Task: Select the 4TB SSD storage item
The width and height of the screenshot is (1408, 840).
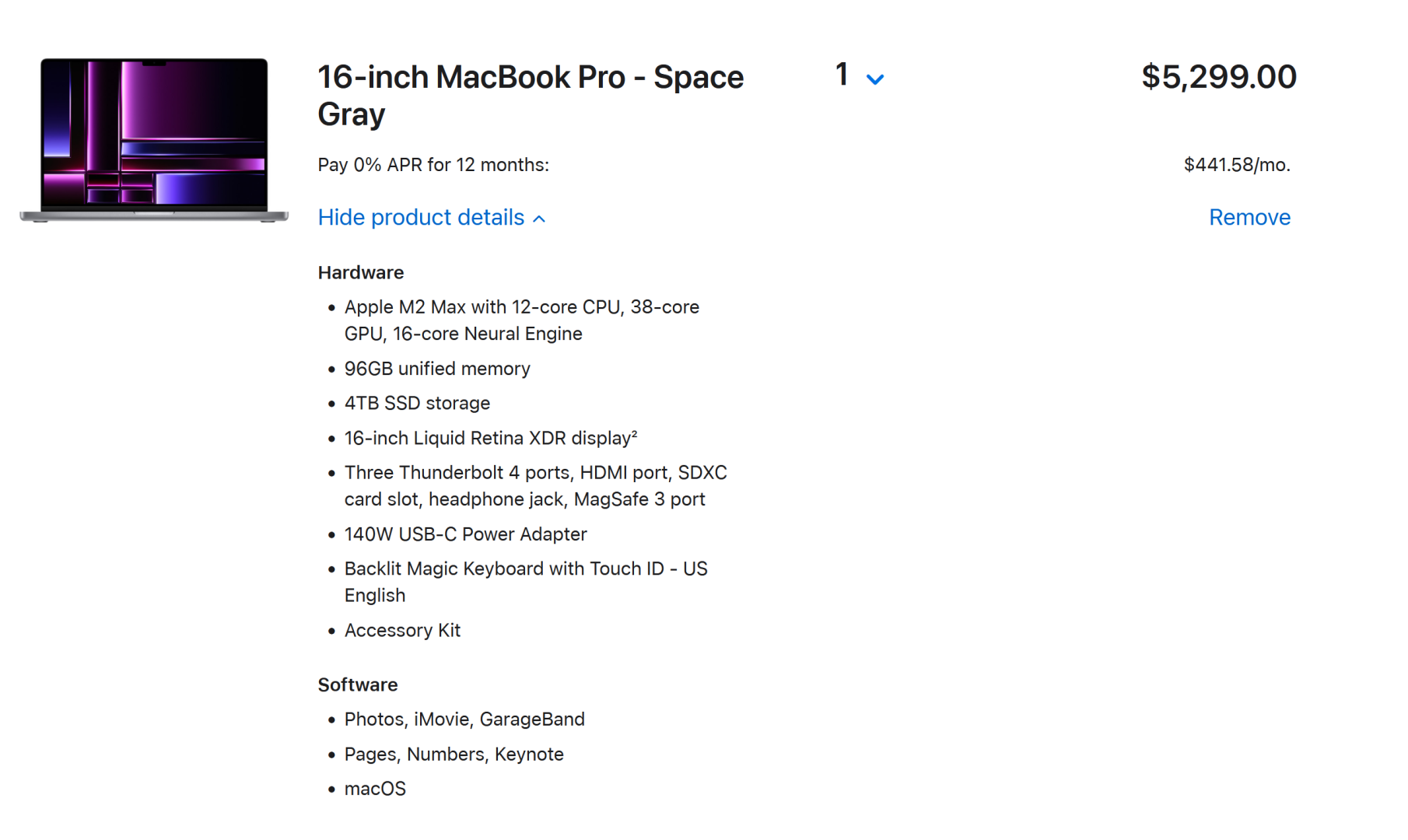Action: click(x=417, y=403)
